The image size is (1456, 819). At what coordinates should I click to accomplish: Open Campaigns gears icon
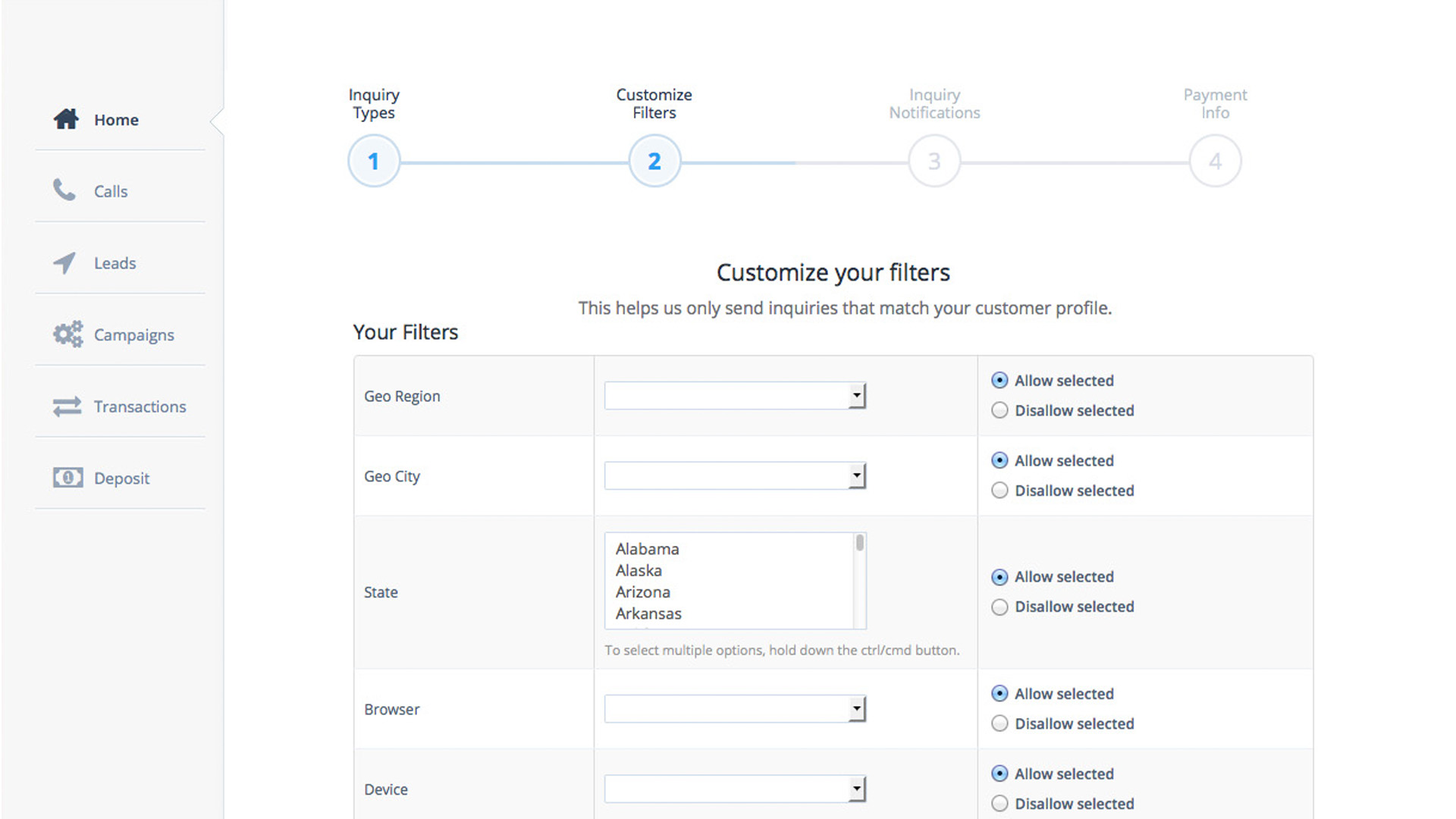pos(67,334)
